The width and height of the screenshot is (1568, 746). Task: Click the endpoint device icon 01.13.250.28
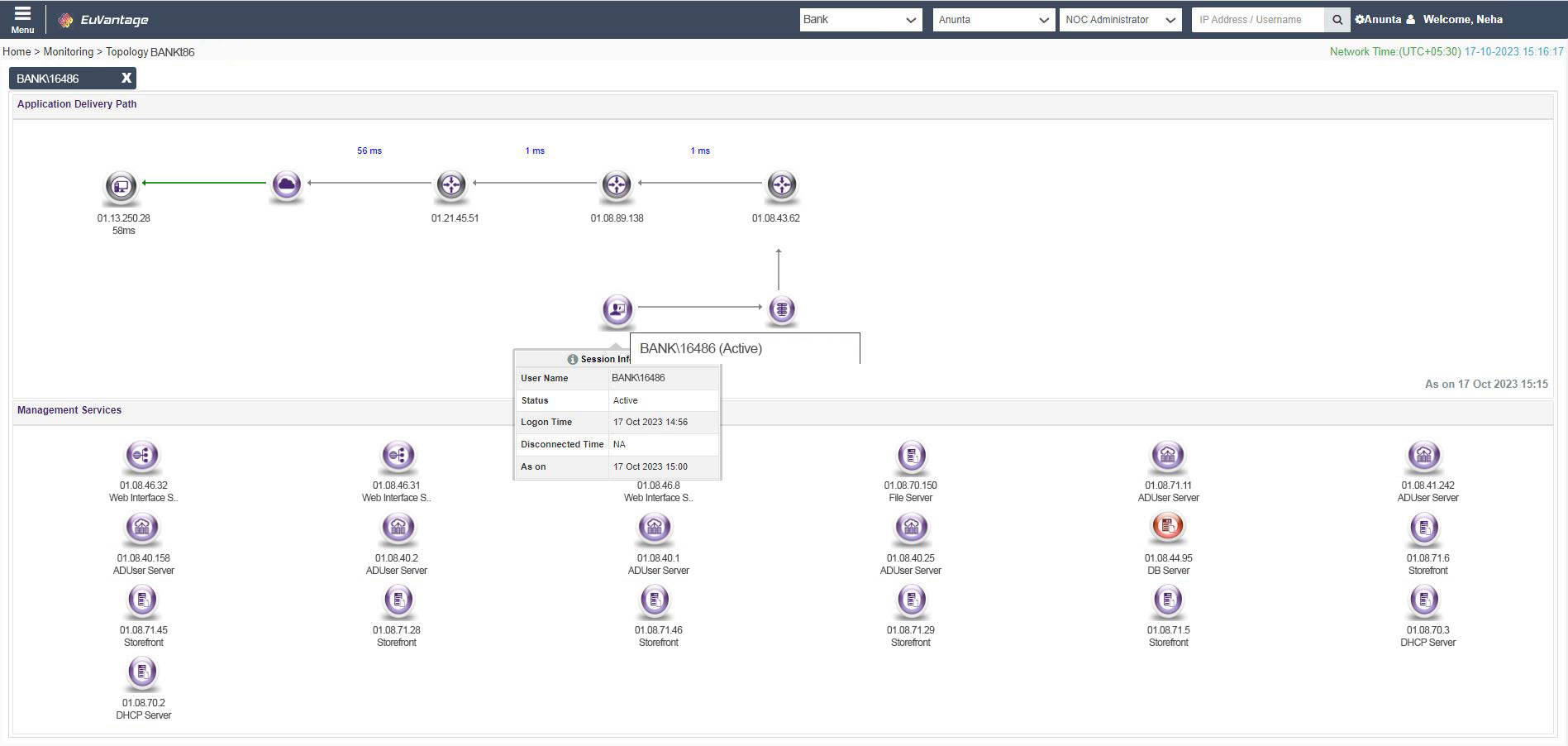121,185
